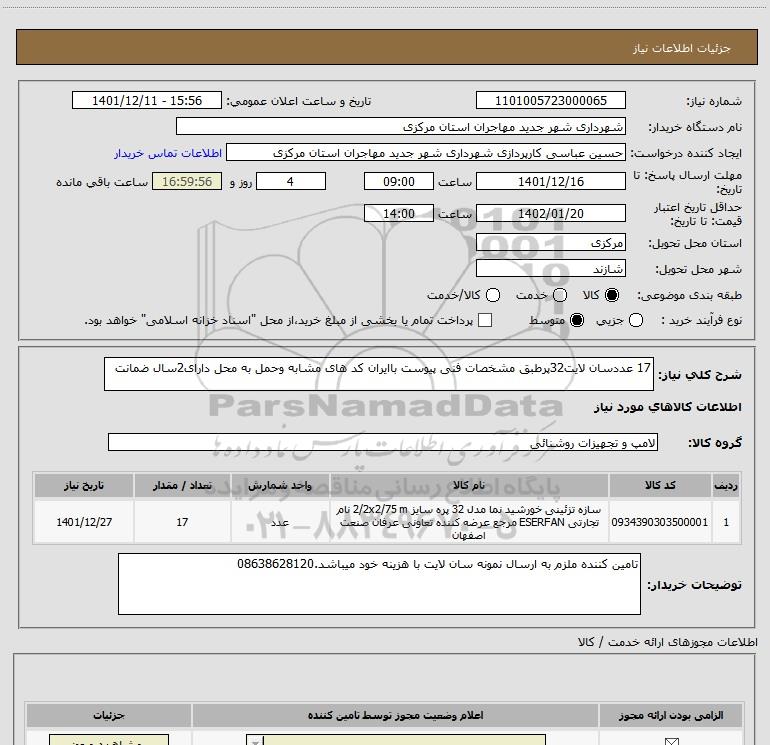Tick the mandatory license checkbox at bottom

click(x=671, y=741)
